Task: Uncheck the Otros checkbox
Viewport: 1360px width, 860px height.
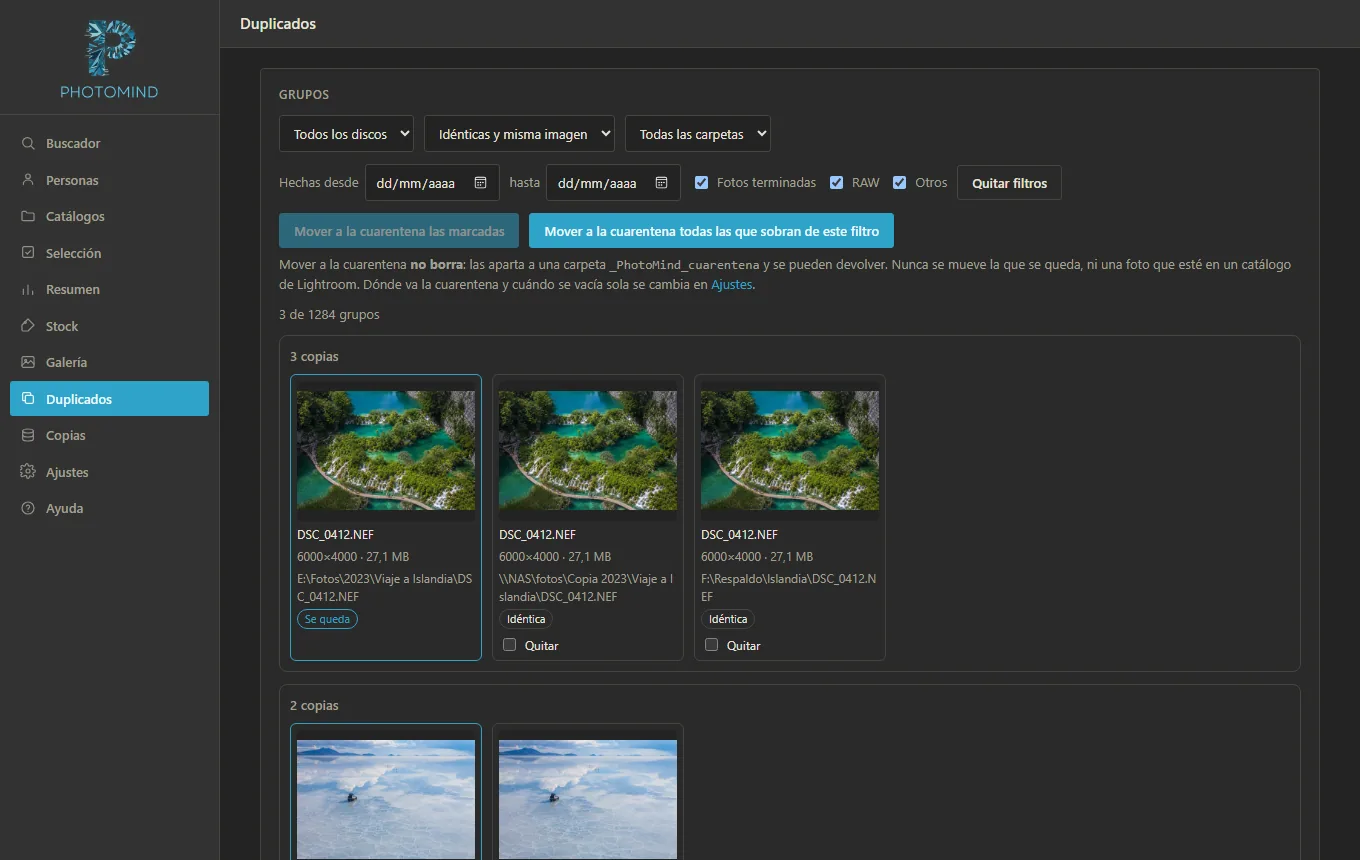Action: (899, 182)
